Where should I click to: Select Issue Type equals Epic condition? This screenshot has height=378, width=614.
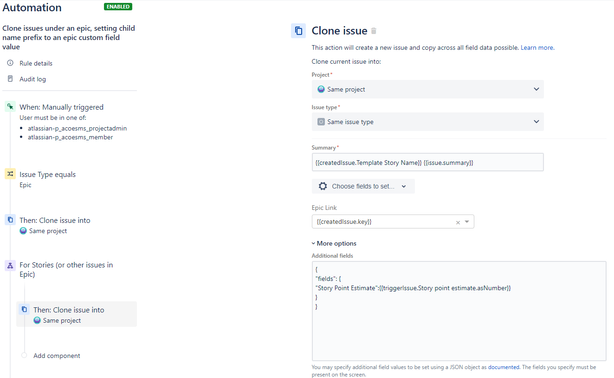point(48,179)
